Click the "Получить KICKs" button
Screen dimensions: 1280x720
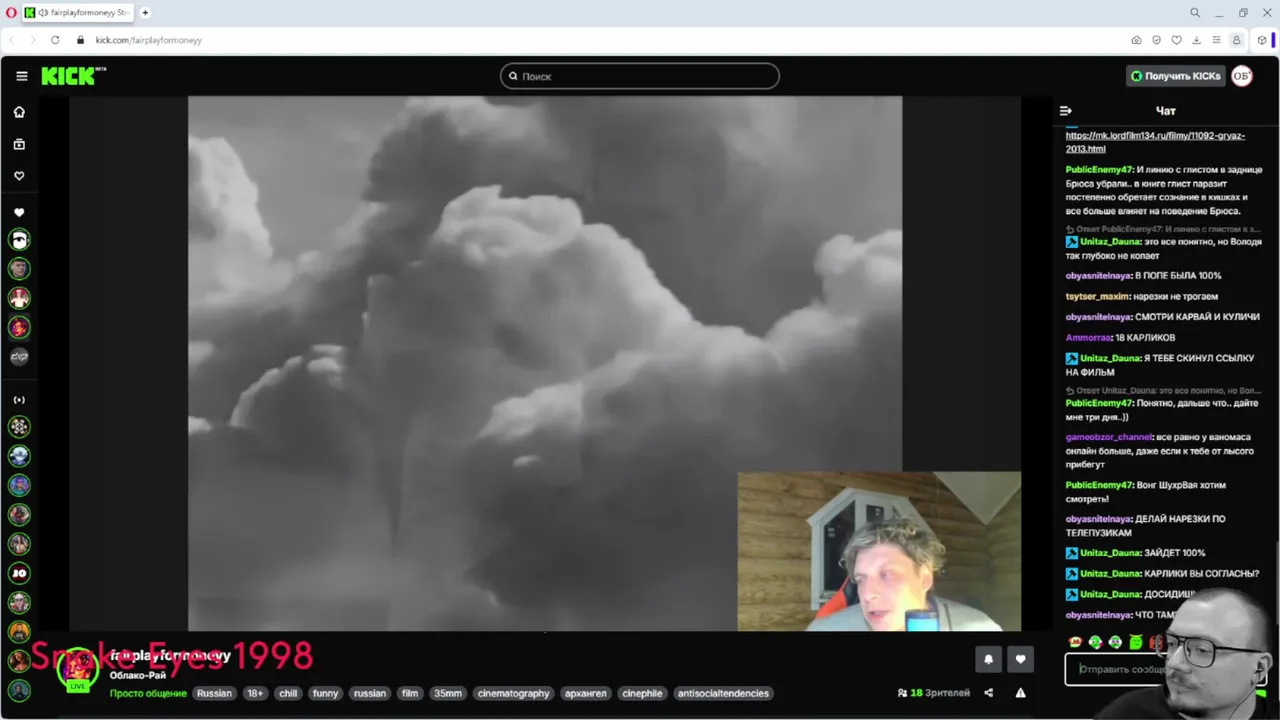pyautogui.click(x=1176, y=76)
